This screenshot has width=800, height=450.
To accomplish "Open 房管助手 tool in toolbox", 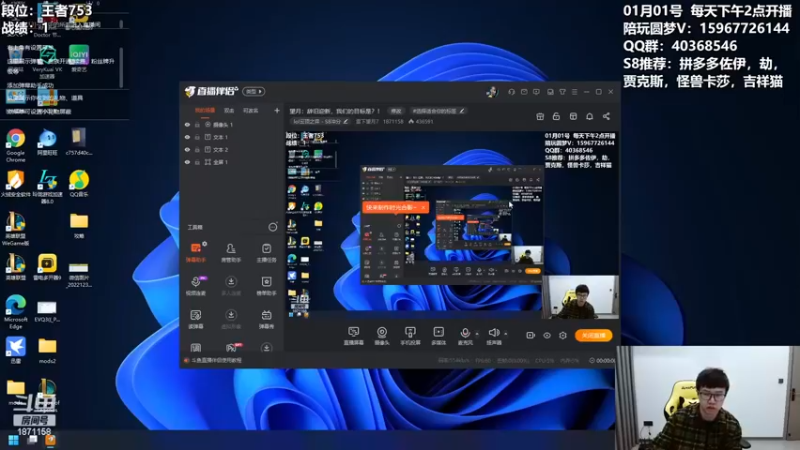I will pyautogui.click(x=231, y=252).
